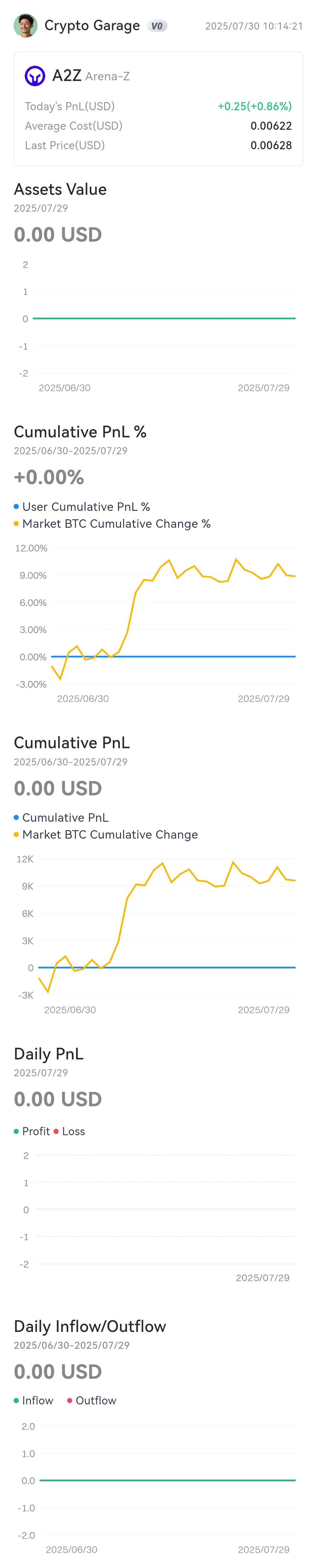Toggle Market BTC Cumulative Change legend
The height and width of the screenshot is (1568, 317).
(x=106, y=834)
